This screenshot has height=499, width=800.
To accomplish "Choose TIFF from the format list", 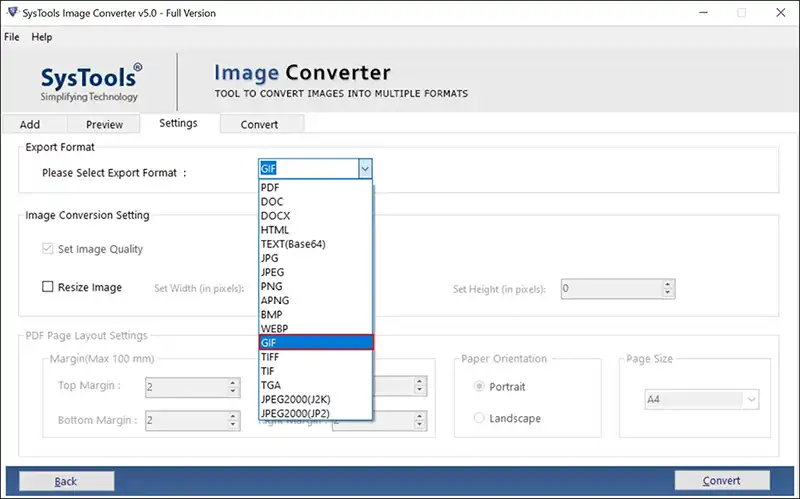I will point(315,357).
